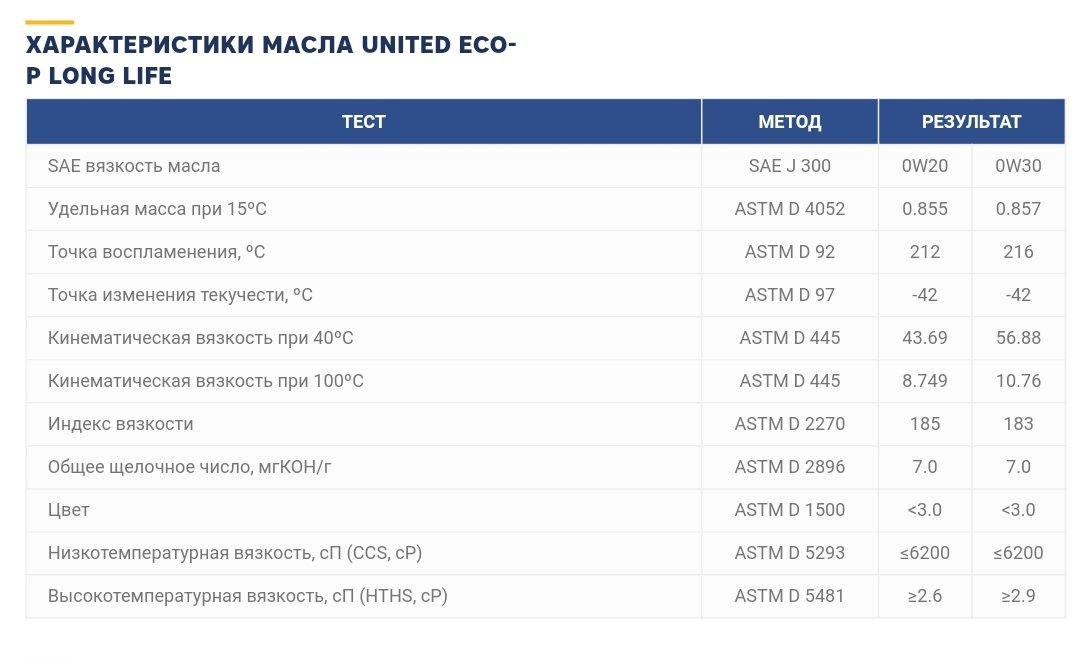Select the ASTM D 5293 method cell

[x=789, y=553]
